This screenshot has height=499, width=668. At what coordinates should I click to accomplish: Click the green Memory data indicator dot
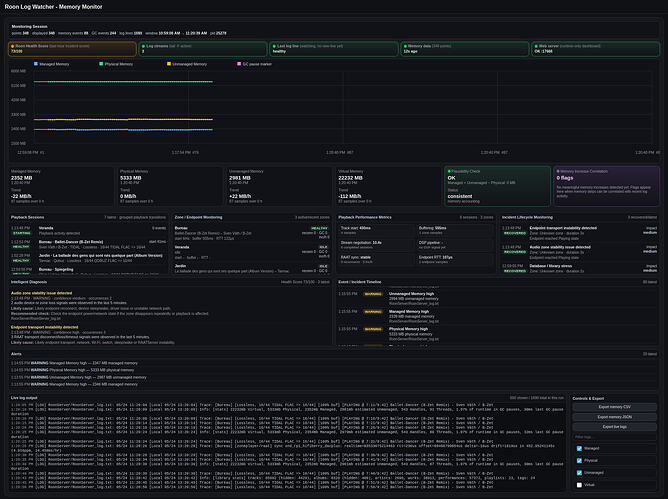405,46
